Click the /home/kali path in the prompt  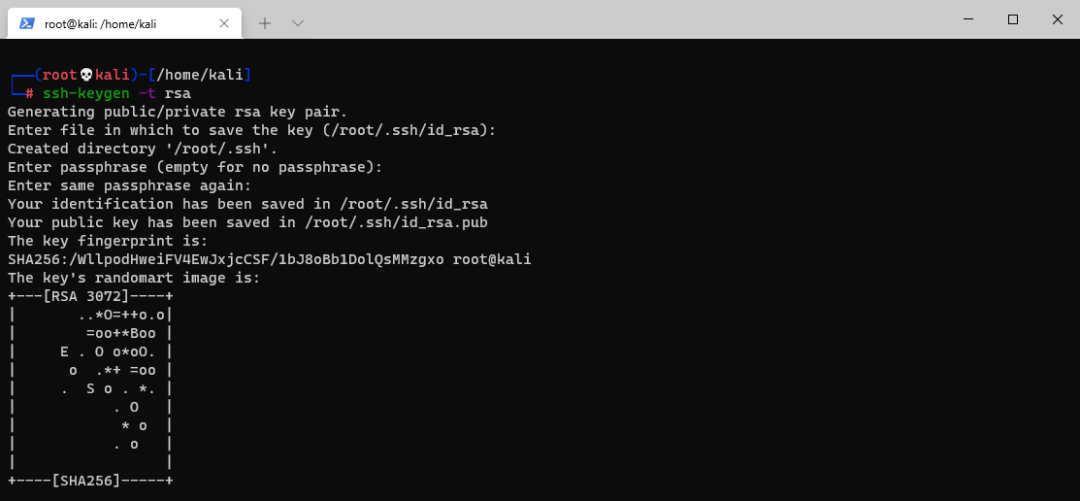tap(200, 74)
